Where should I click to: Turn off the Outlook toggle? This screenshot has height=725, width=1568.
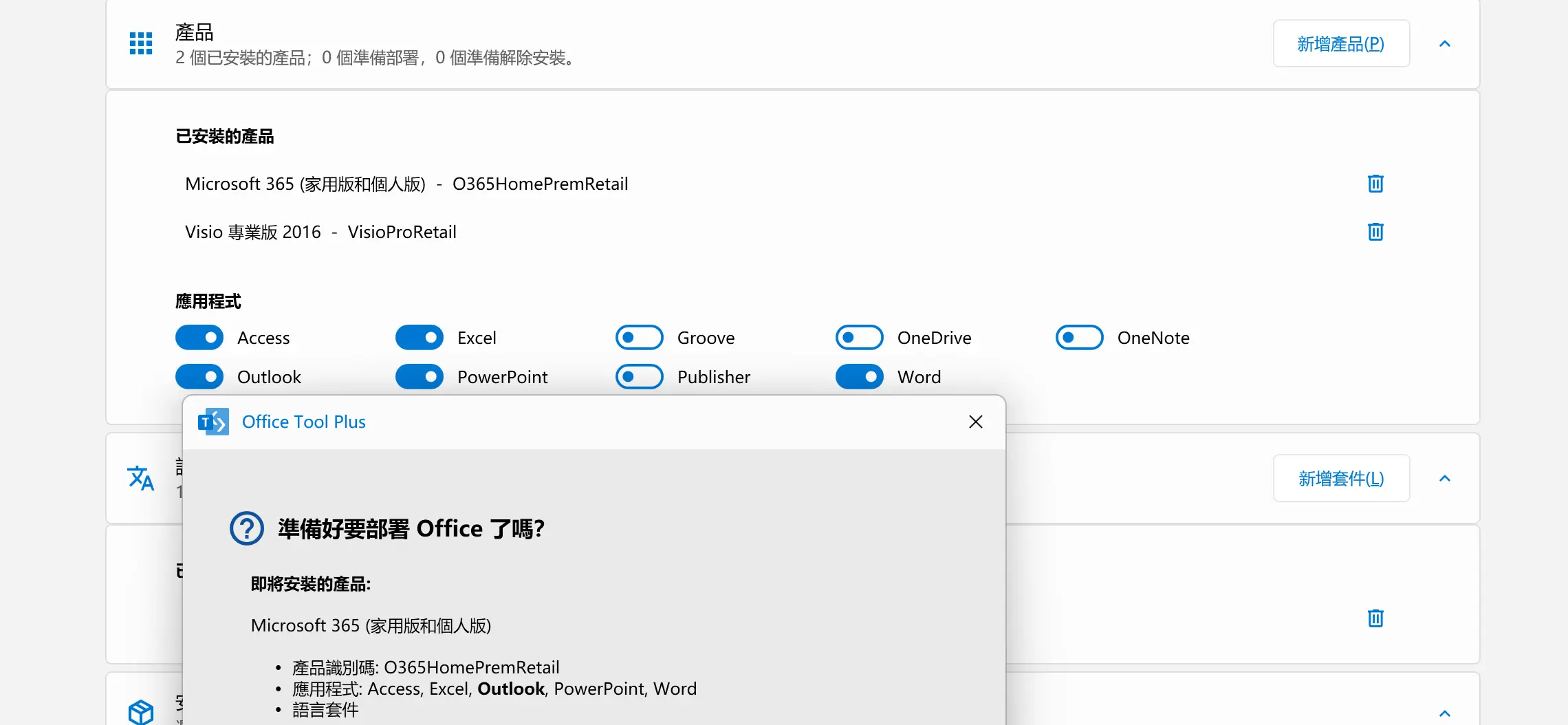[199, 377]
